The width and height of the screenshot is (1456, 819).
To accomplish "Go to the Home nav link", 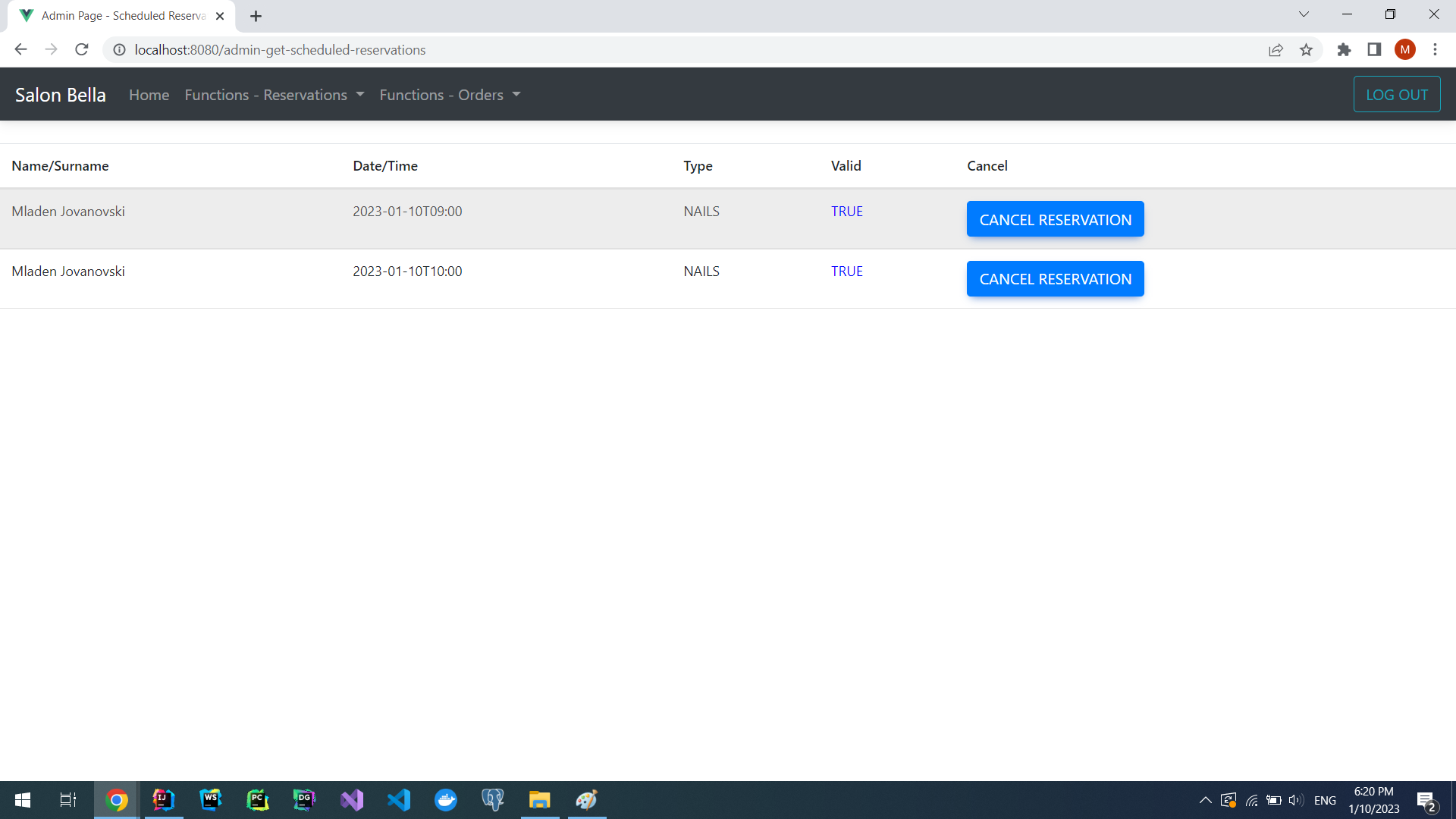I will point(149,95).
